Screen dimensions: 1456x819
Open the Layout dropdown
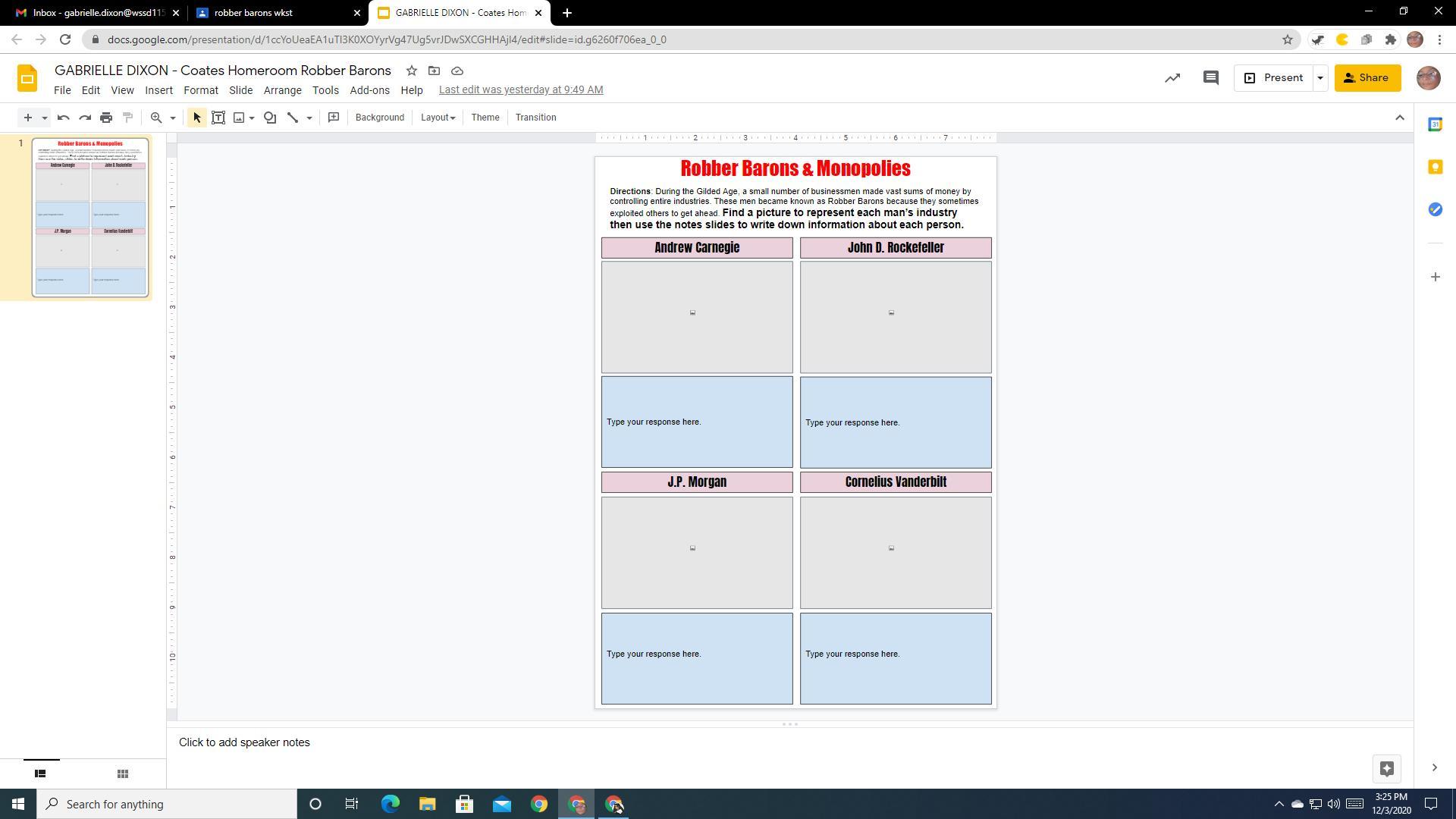click(x=438, y=118)
